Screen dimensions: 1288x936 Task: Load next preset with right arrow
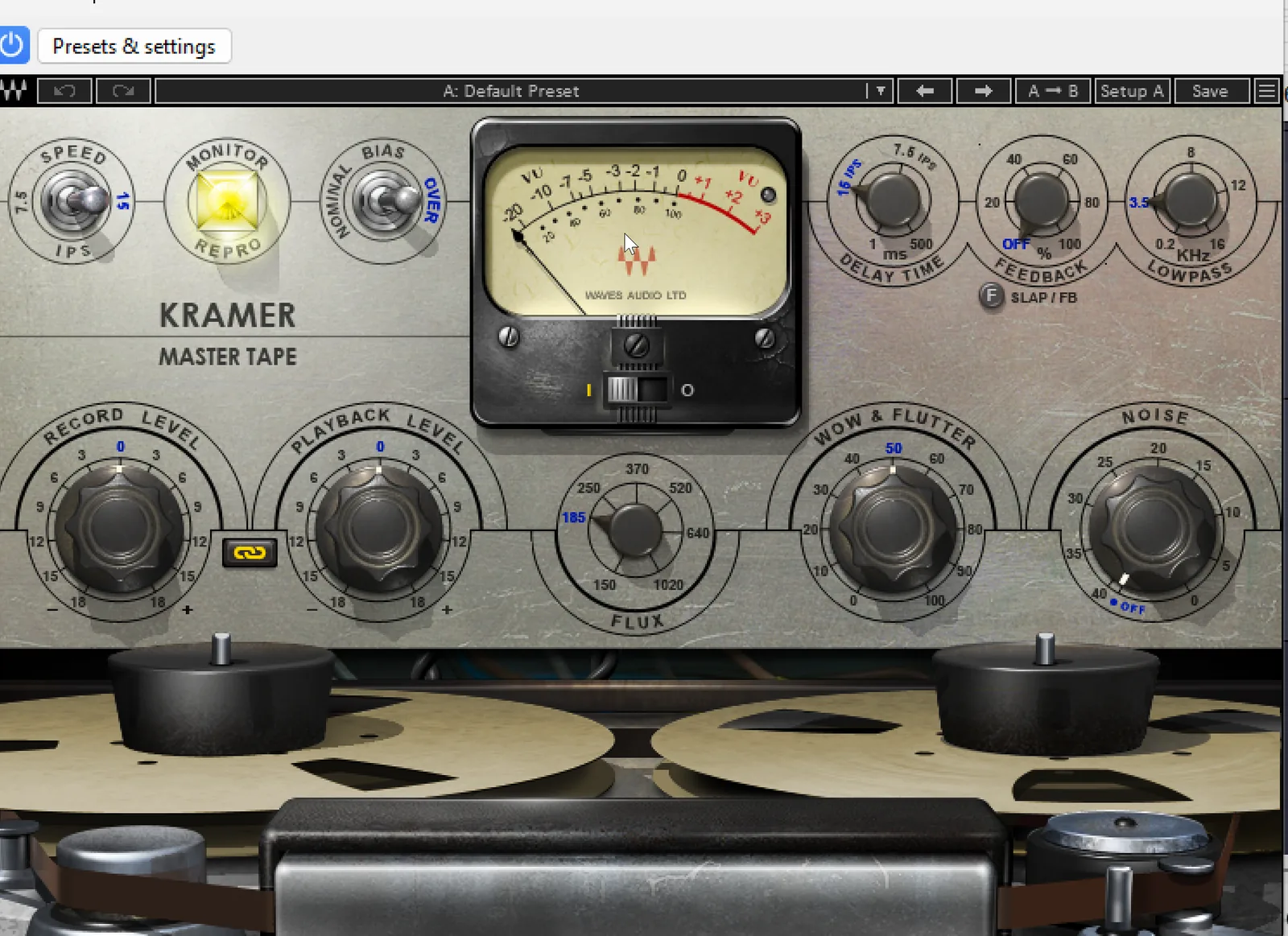pyautogui.click(x=983, y=91)
